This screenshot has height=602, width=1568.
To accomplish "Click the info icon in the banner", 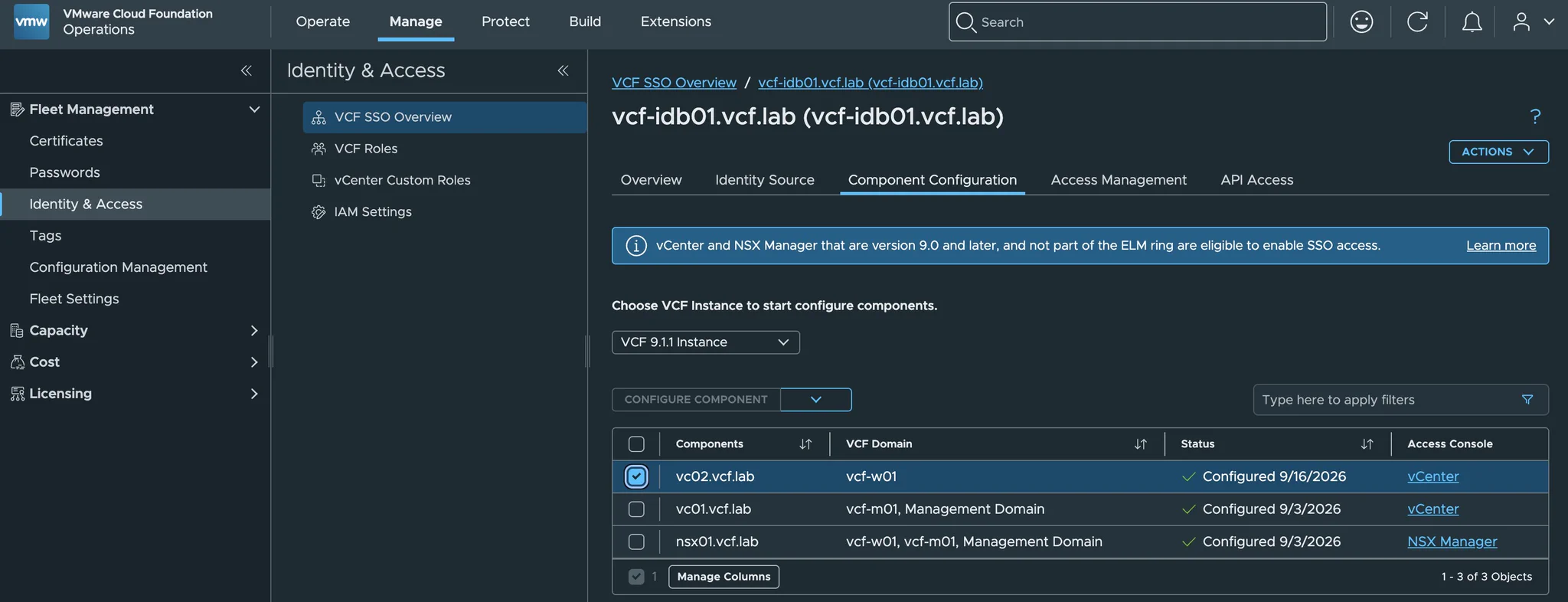I will pyautogui.click(x=636, y=246).
